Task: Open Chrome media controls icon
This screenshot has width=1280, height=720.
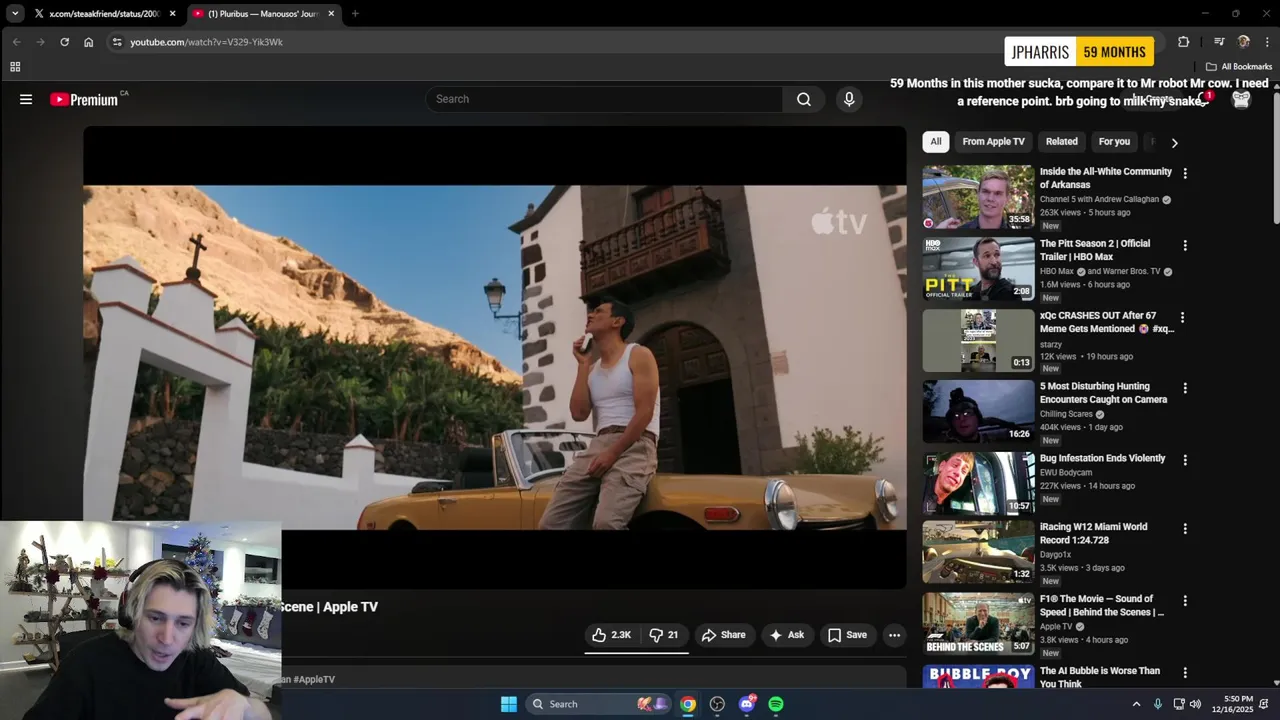Action: pos(1219,42)
